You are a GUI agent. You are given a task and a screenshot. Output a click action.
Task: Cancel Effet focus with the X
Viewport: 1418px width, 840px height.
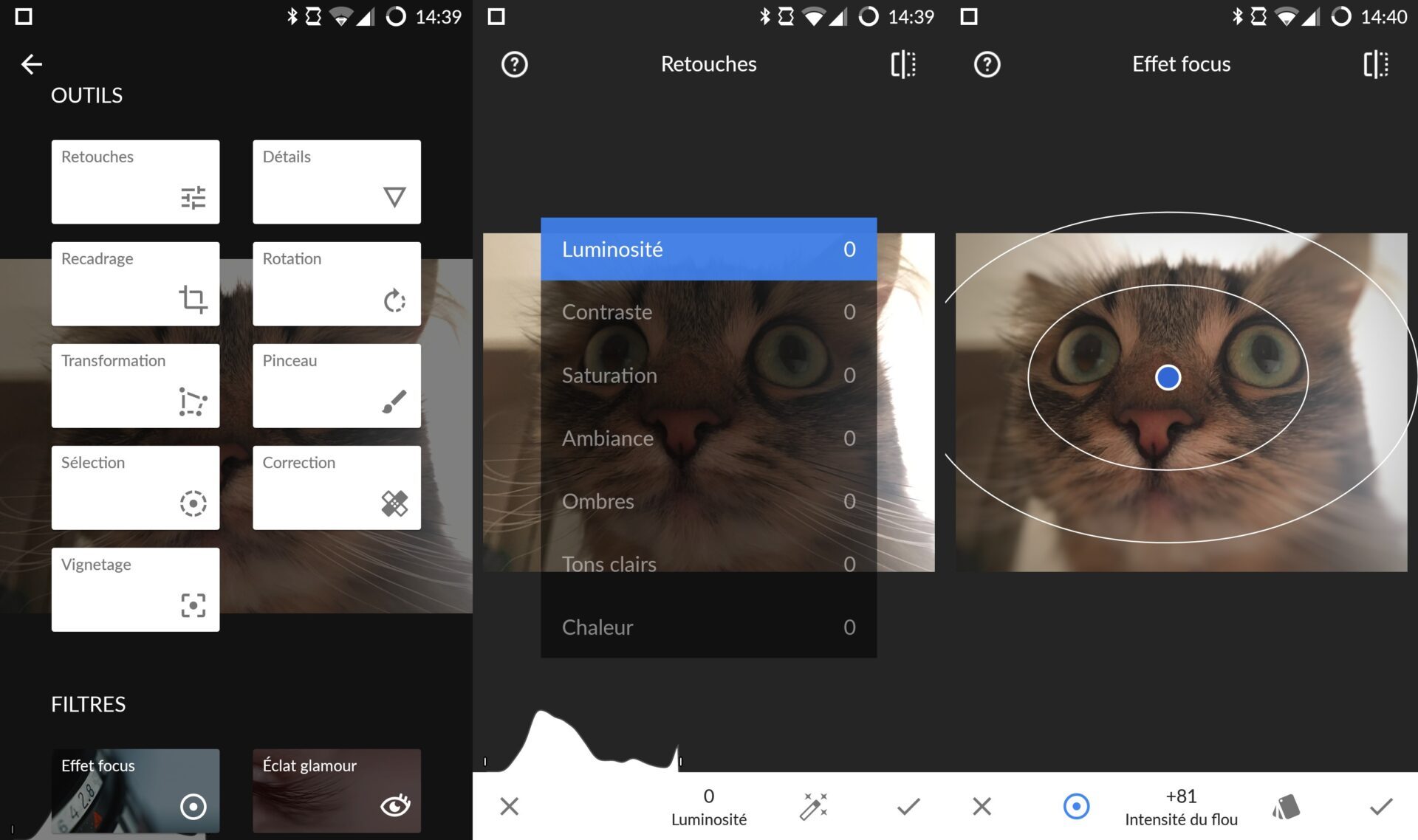click(x=982, y=806)
